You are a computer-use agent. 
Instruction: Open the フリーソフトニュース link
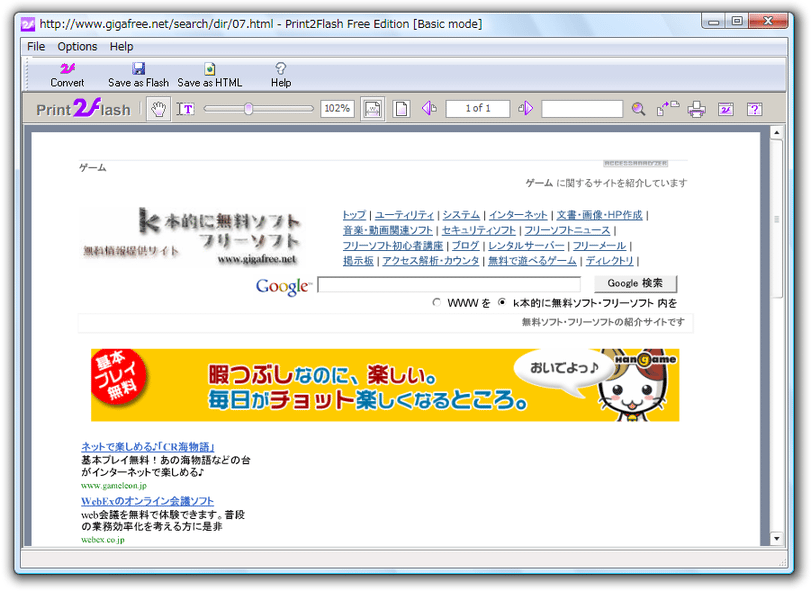(567, 230)
